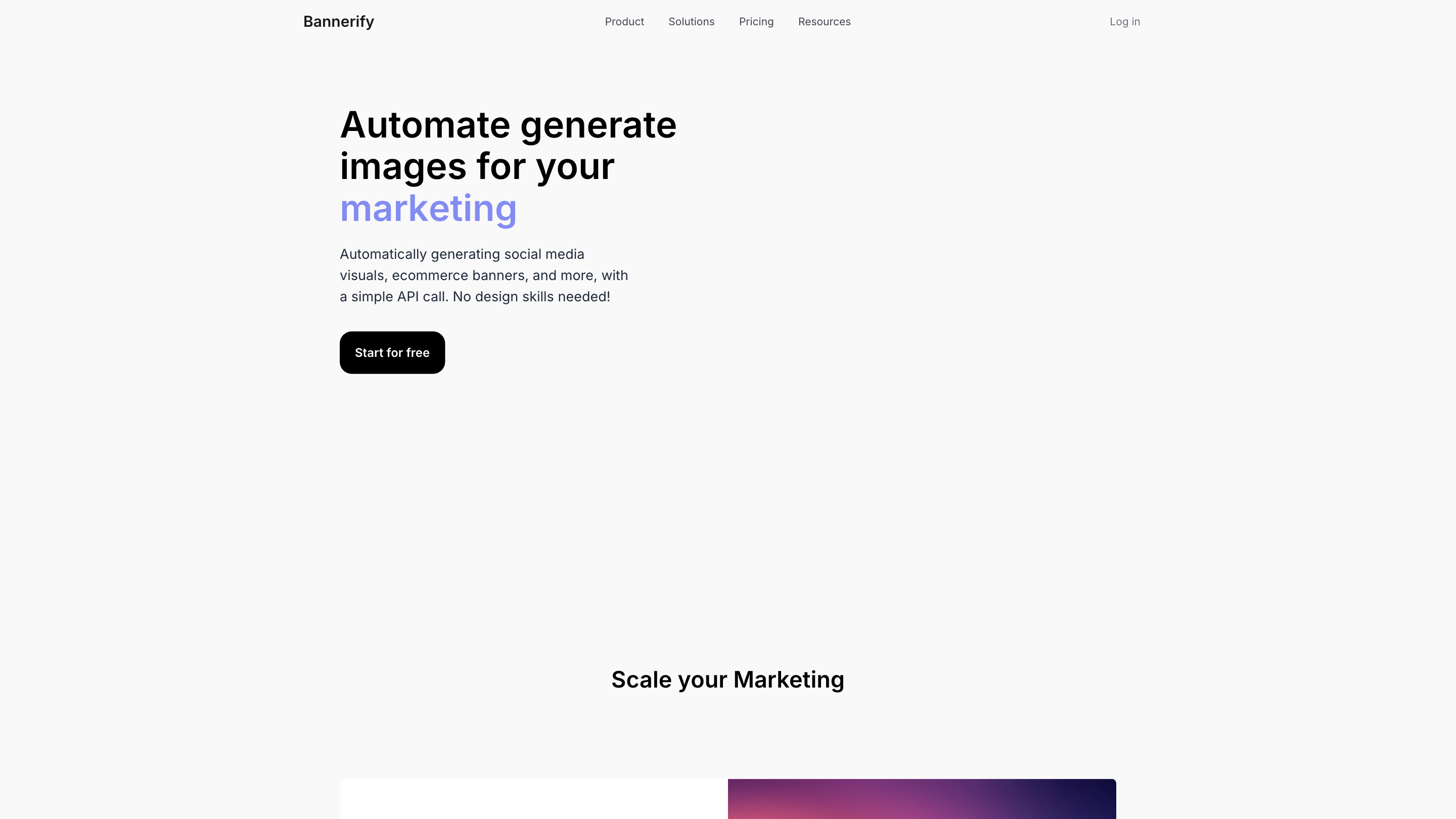This screenshot has width=1456, height=819.
Task: Click the images for your headline line
Action: click(x=477, y=167)
